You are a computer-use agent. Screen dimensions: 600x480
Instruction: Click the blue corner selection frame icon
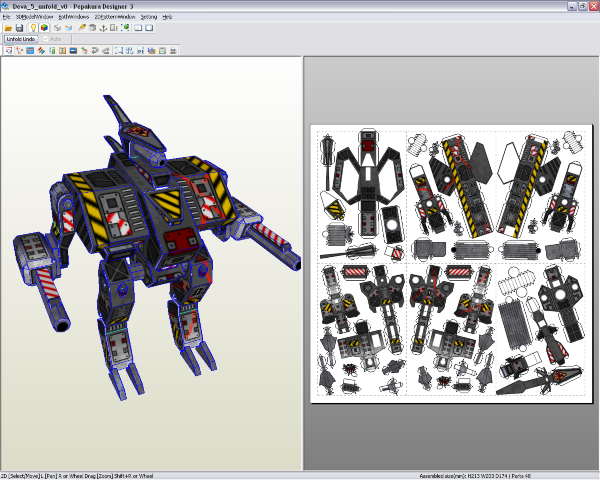[119, 51]
